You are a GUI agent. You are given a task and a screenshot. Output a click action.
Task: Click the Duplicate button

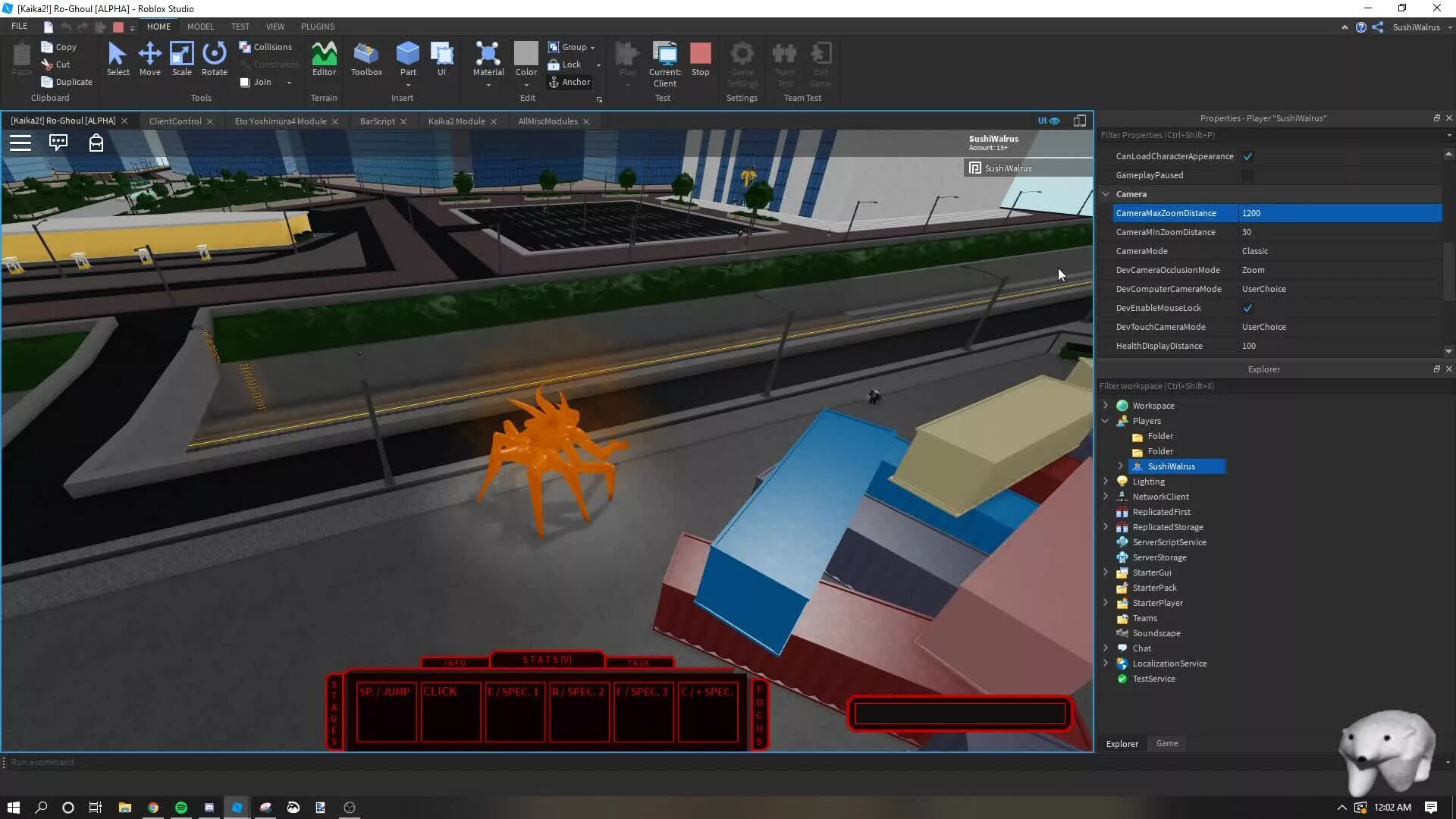(x=67, y=82)
